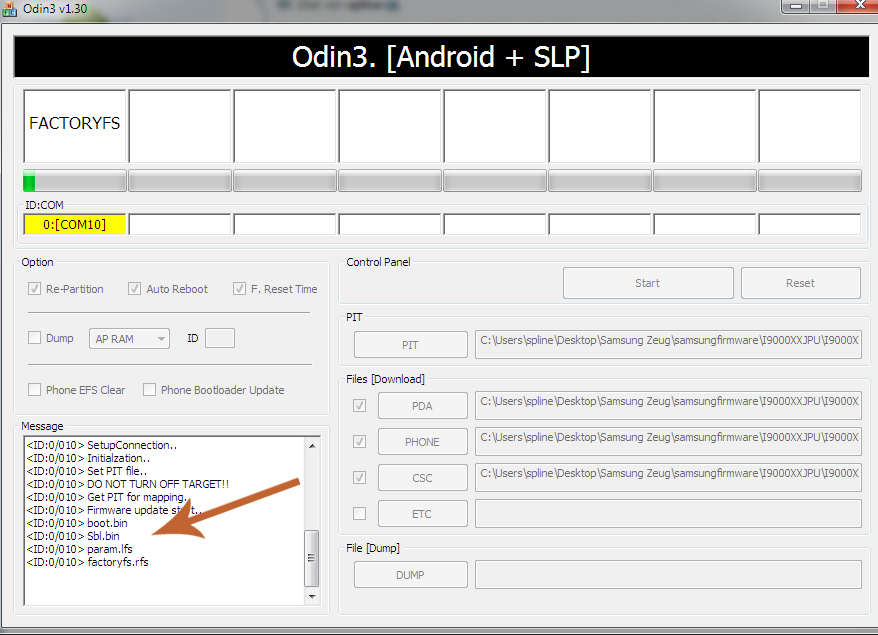Click the ETC file button
The height and width of the screenshot is (635, 878).
pyautogui.click(x=423, y=513)
